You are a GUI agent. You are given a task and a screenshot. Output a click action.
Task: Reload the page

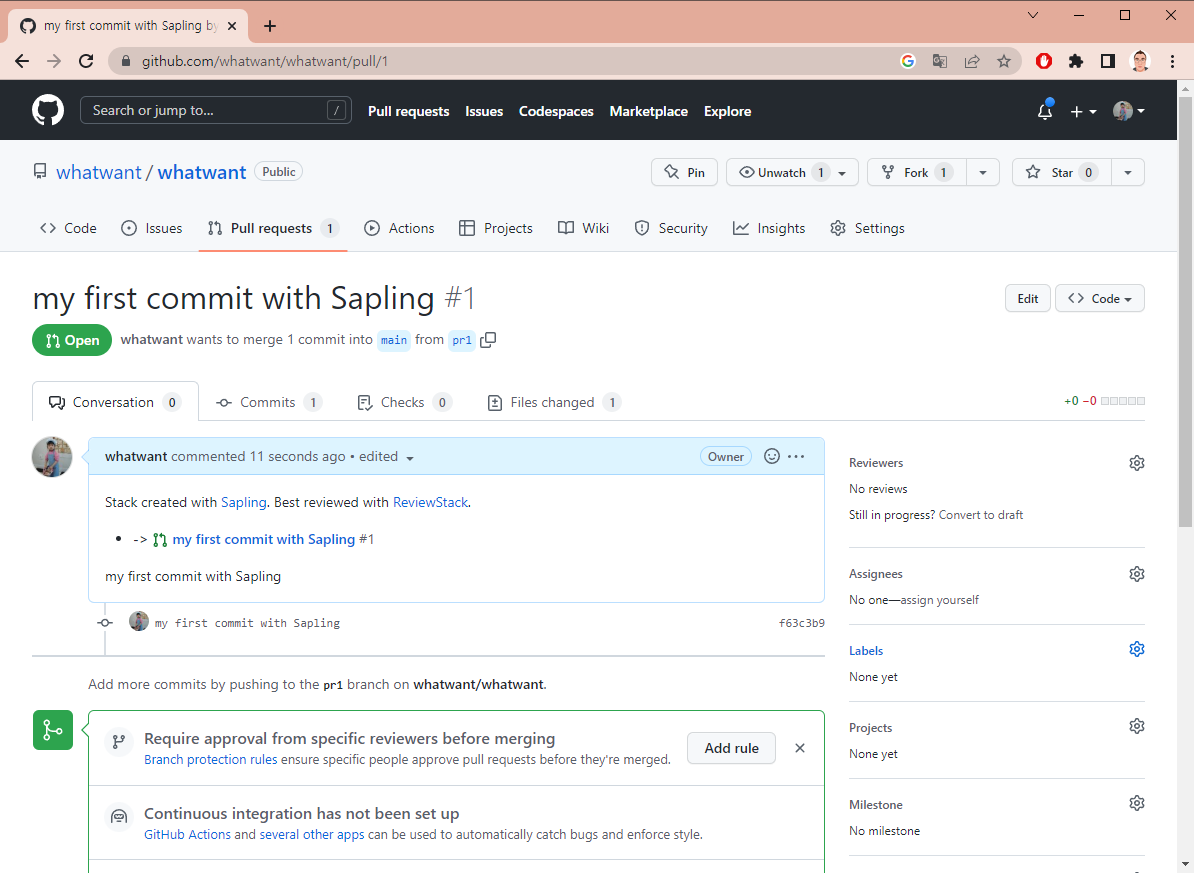point(86,61)
